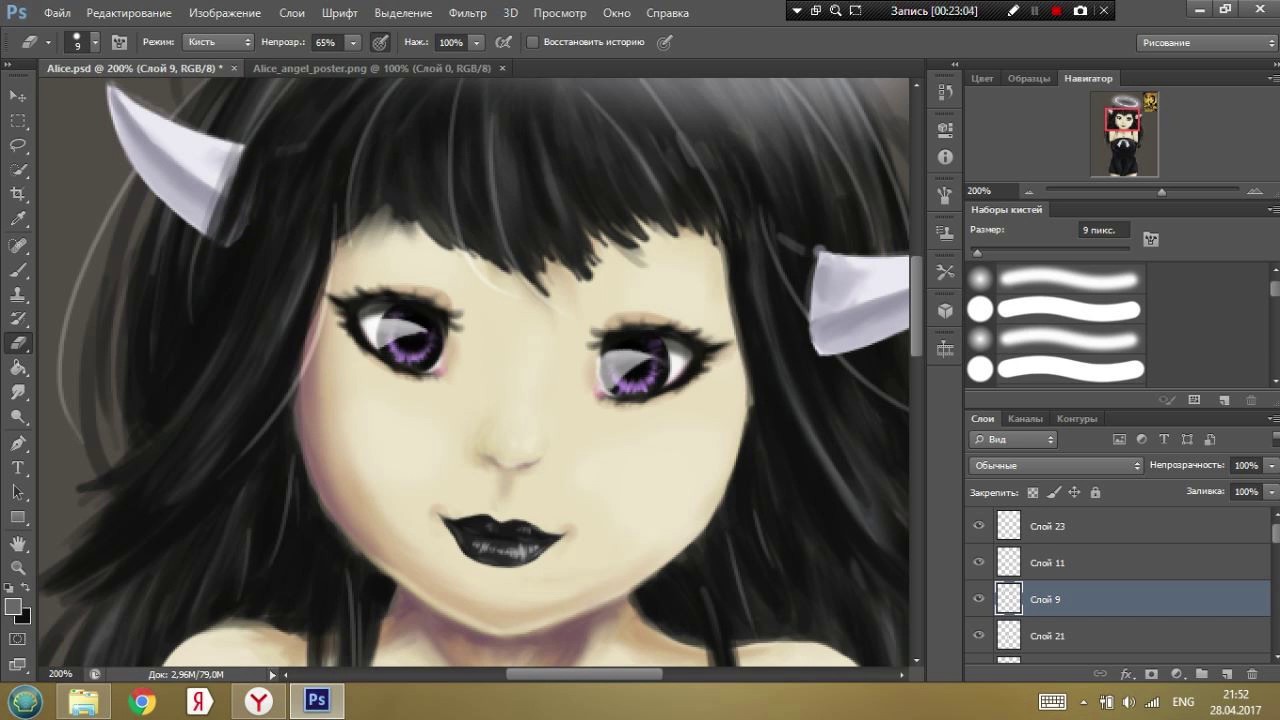Enable Восстановить историю checkbox
Image resolution: width=1280 pixels, height=720 pixels.
(533, 42)
